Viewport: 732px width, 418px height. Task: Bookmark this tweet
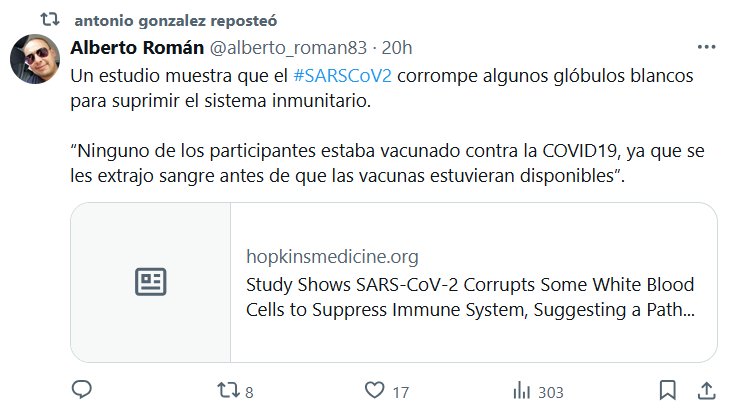pyautogui.click(x=668, y=390)
